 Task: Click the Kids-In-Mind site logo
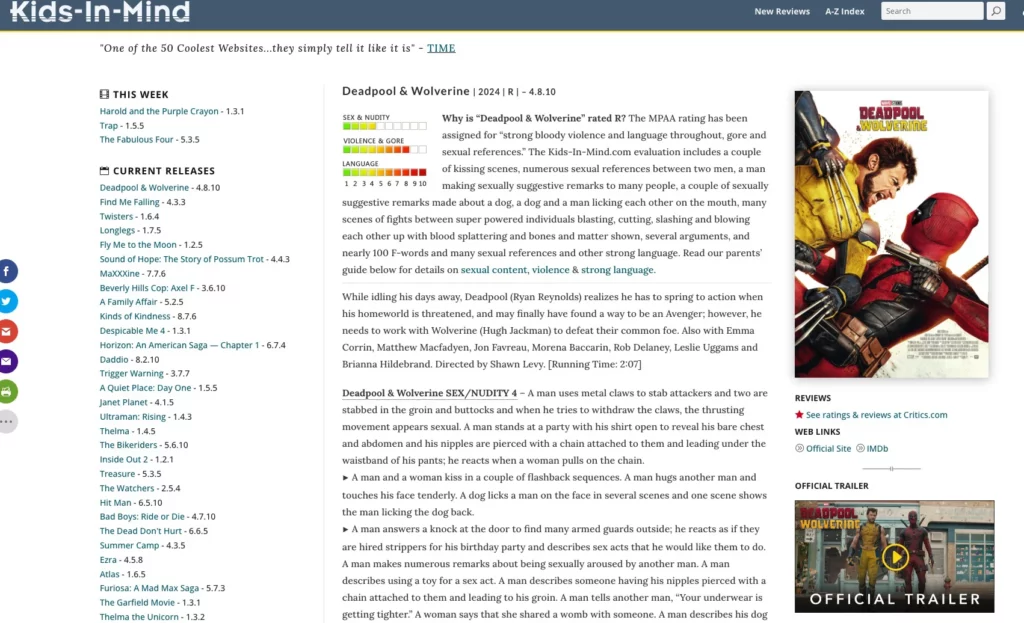(x=100, y=12)
